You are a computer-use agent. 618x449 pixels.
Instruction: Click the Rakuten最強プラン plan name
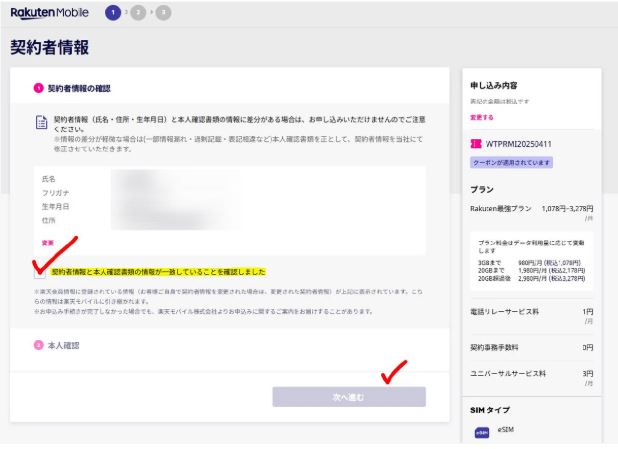click(501, 209)
